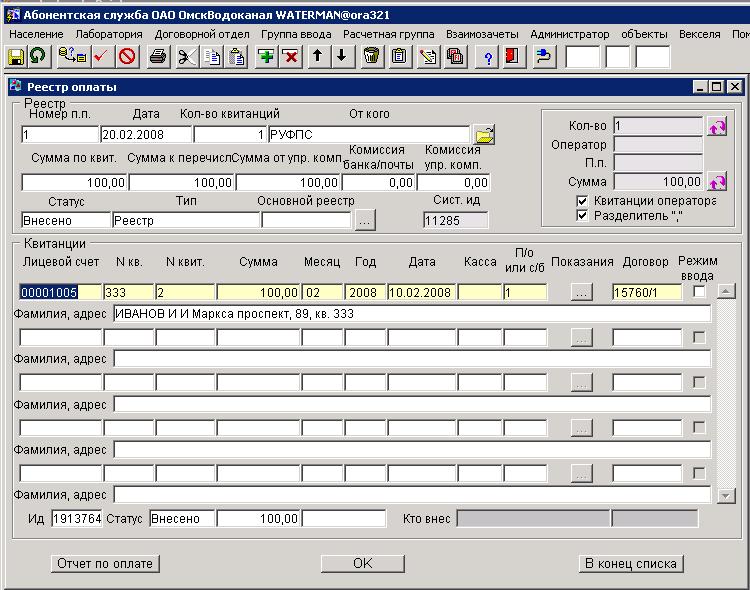Add a record with the green plus icon
The width and height of the screenshot is (750, 590).
point(266,56)
